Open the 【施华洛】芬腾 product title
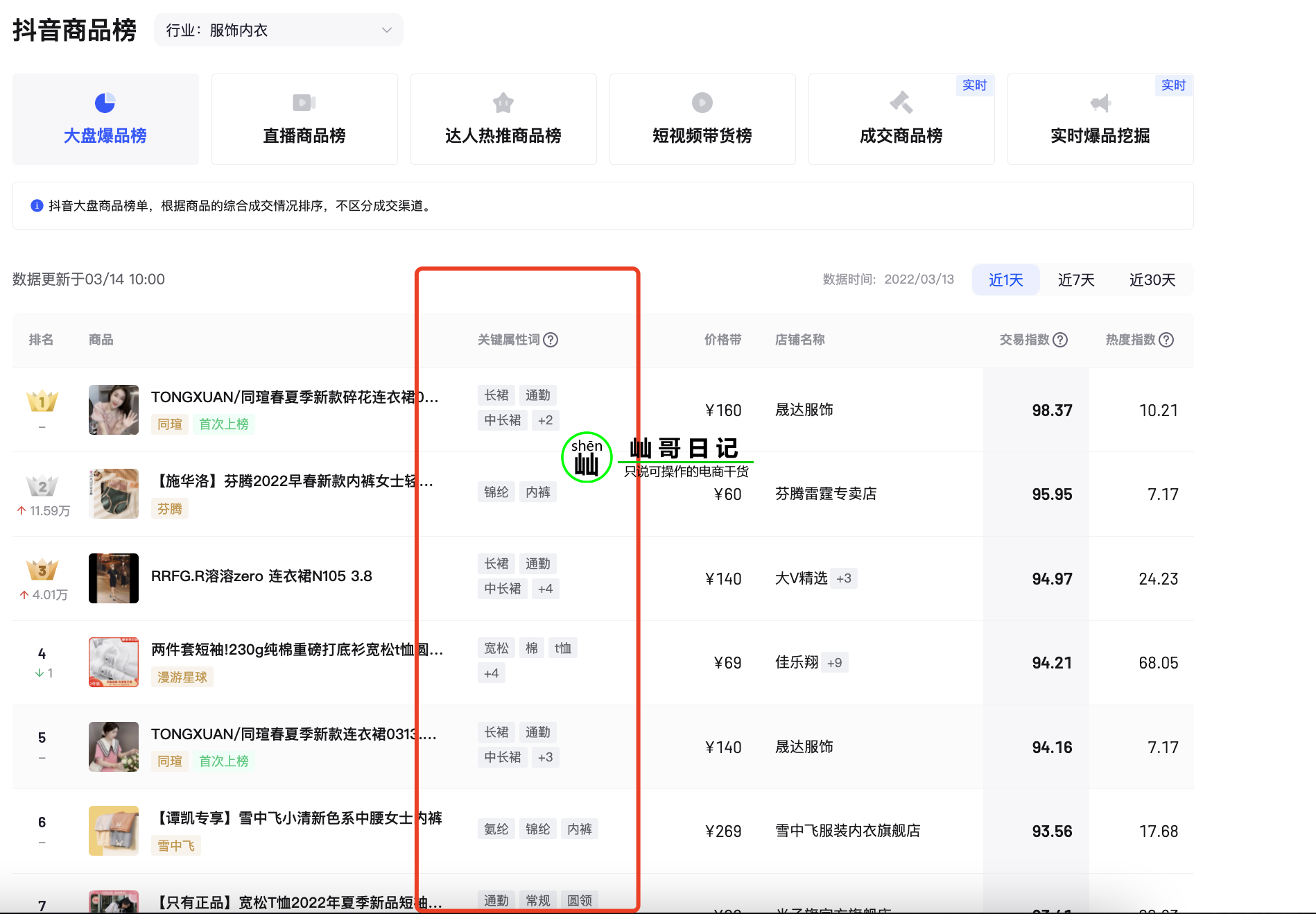The width and height of the screenshot is (1316, 914). (292, 481)
